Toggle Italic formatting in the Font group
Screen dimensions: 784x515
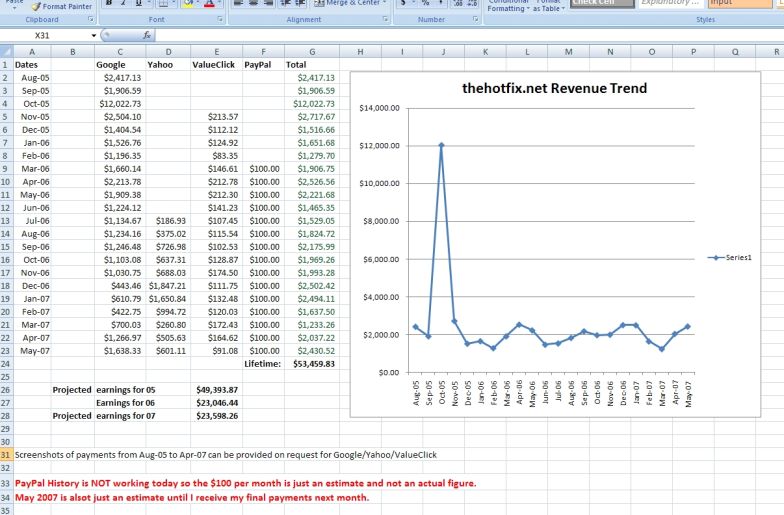(x=123, y=4)
